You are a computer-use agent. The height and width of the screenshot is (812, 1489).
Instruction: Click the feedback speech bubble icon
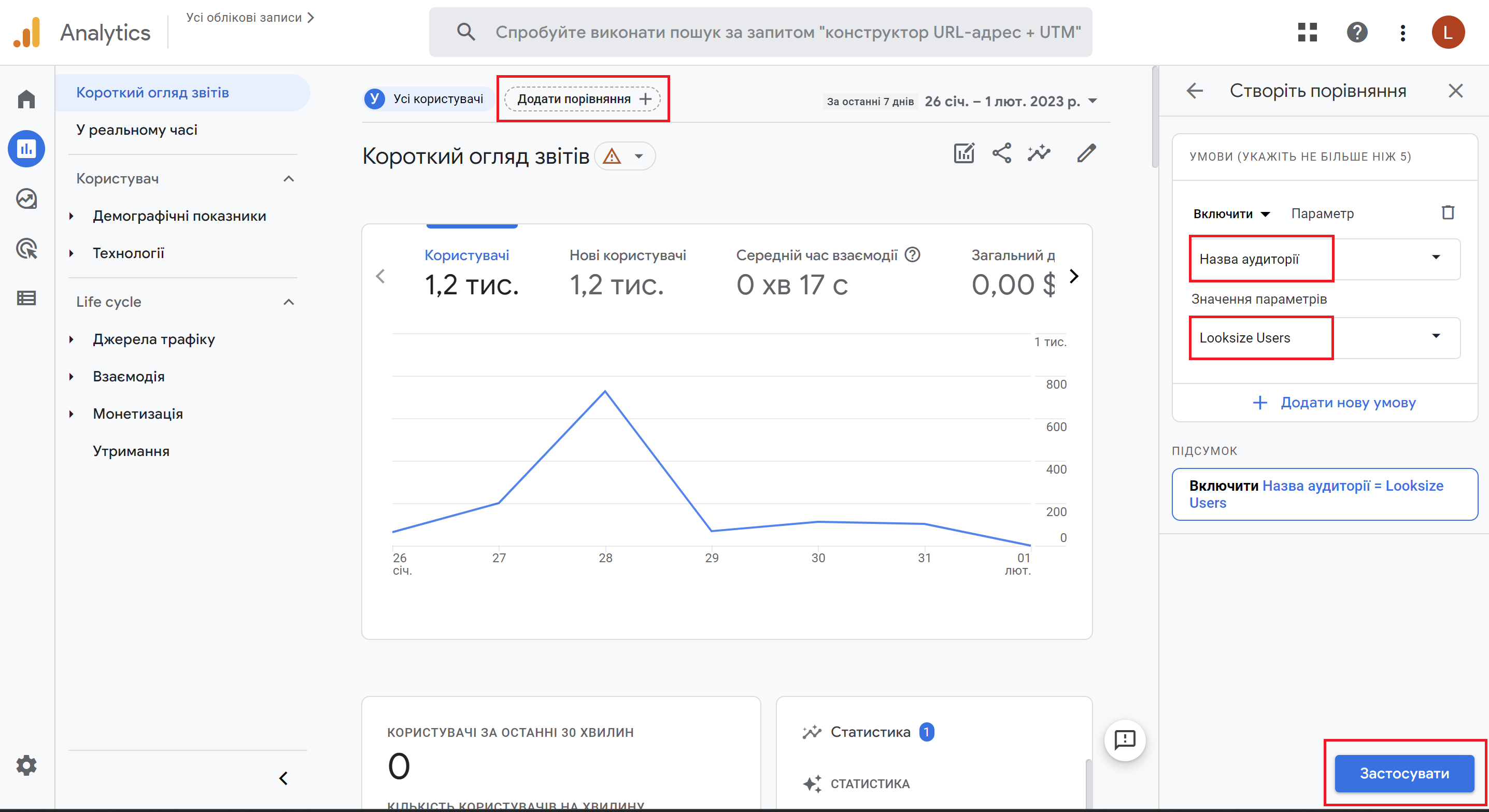tap(1125, 740)
